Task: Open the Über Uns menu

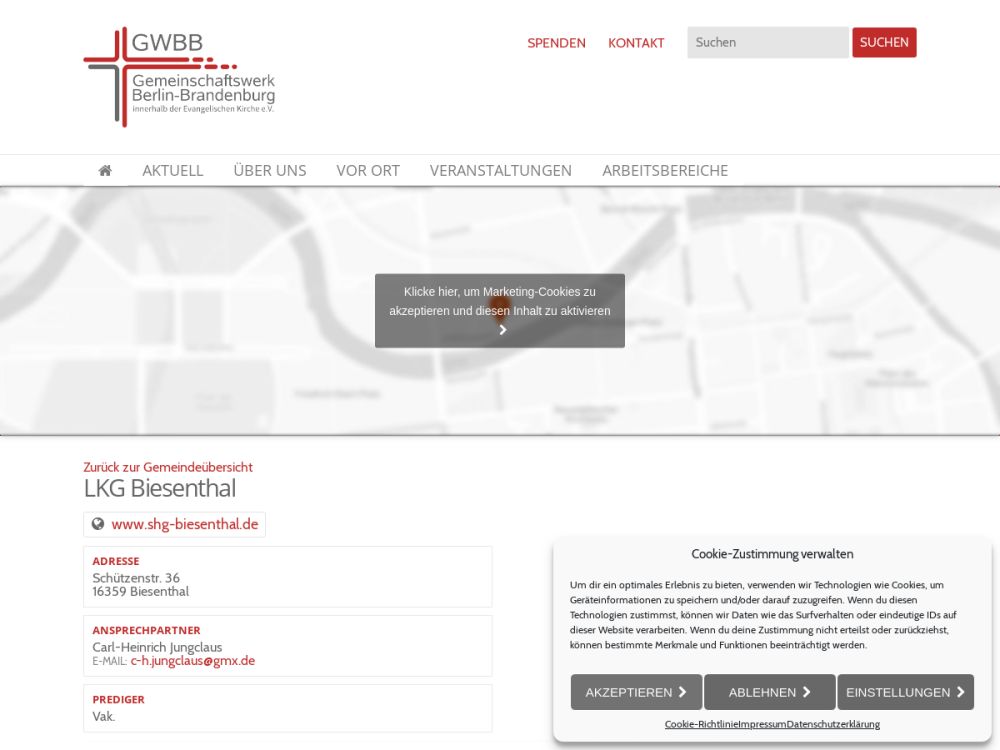Action: coord(269,171)
